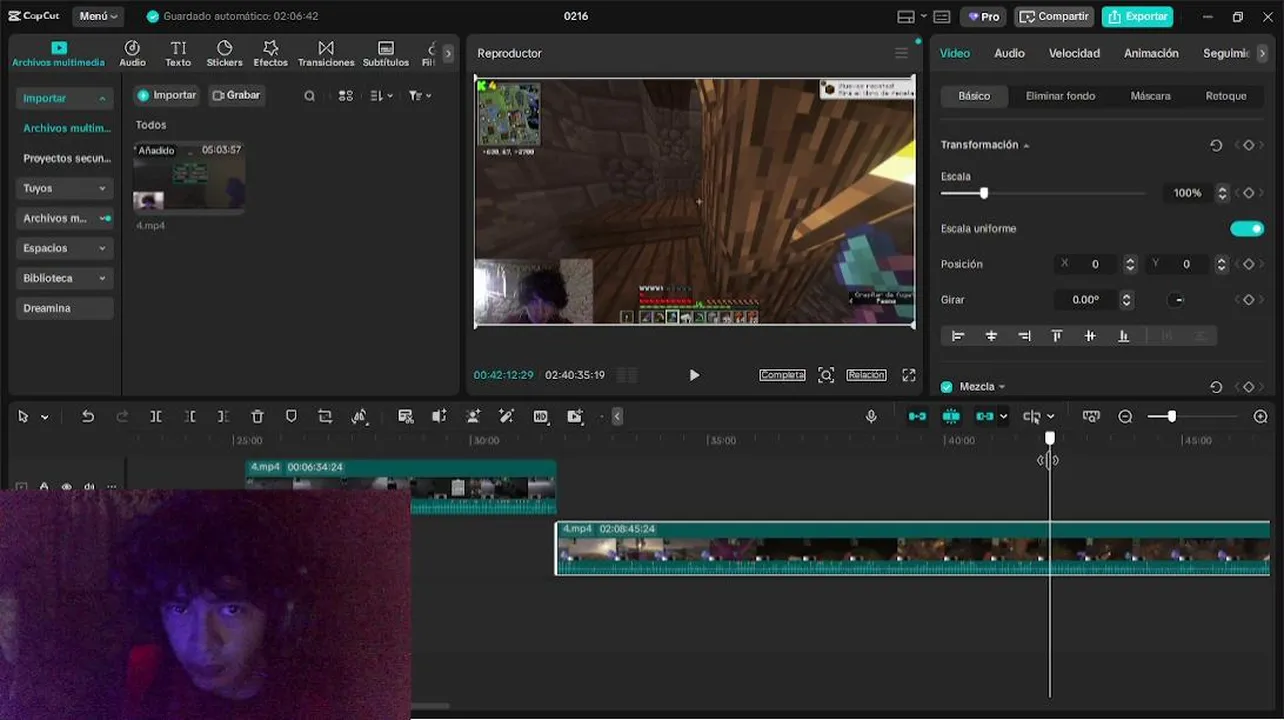The image size is (1284, 720).
Task: Delete the selected clip with trash icon
Action: (x=257, y=416)
